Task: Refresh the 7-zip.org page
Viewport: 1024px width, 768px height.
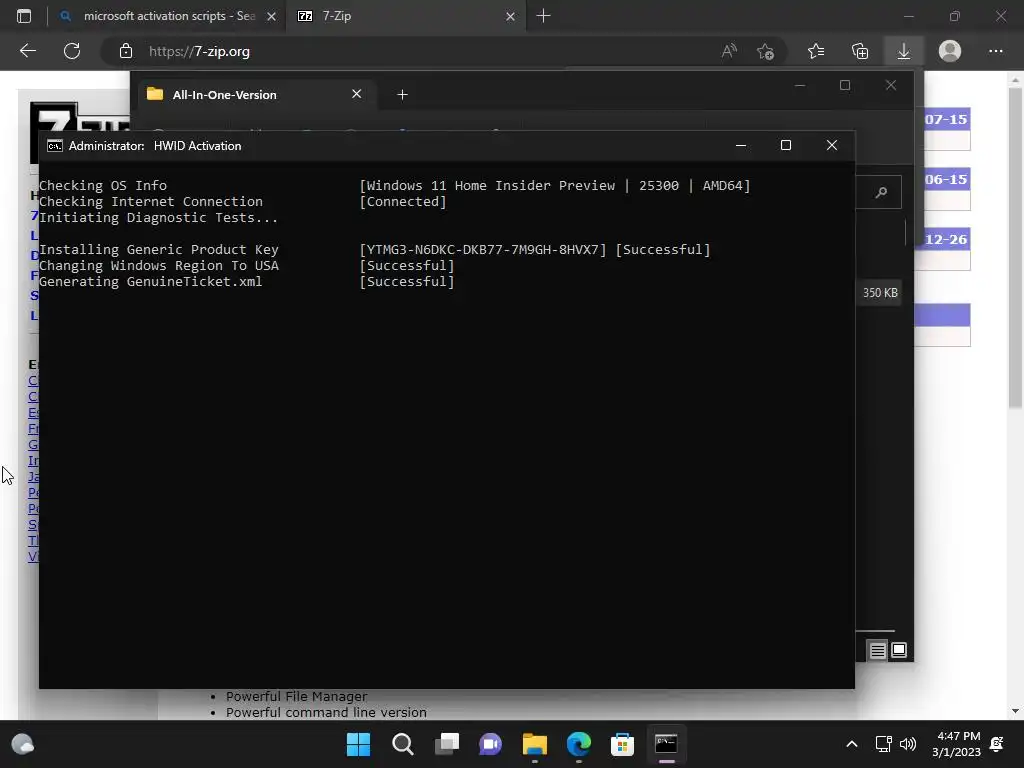Action: pos(72,51)
